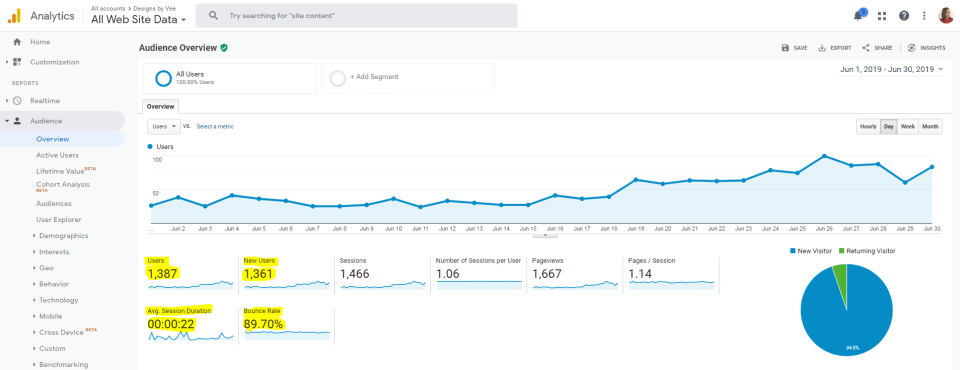This screenshot has width=960, height=370.
Task: Export the Audience Overview report
Action: [834, 48]
